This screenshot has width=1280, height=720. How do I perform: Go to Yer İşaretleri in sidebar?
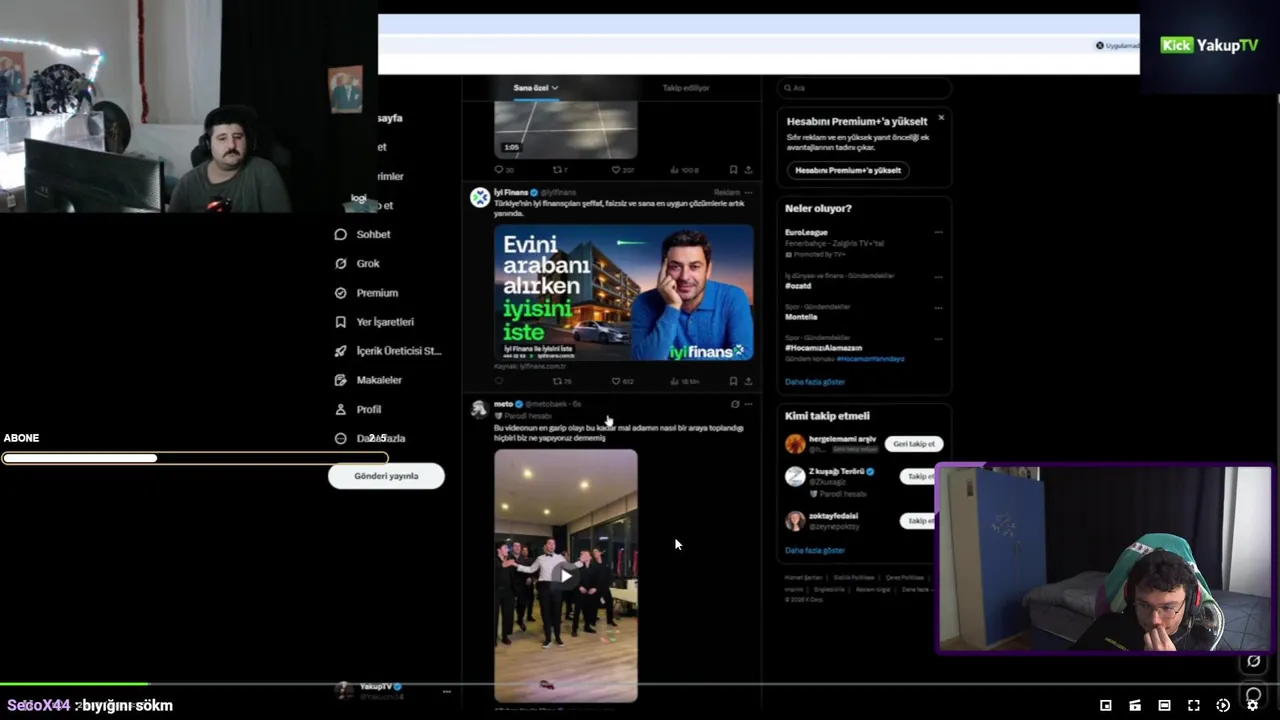[385, 322]
